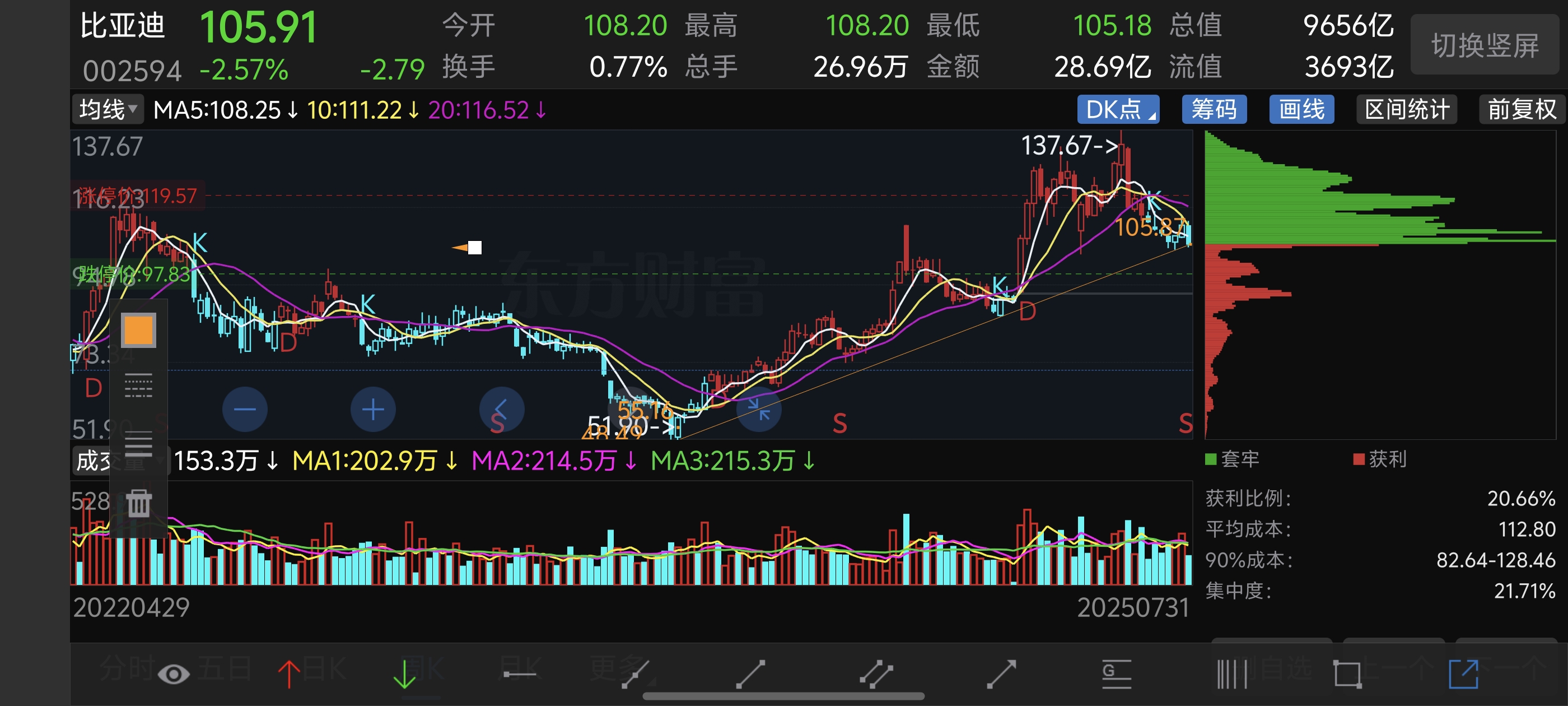Open line dash style options
This screenshot has height=706, width=1568.
139,385
